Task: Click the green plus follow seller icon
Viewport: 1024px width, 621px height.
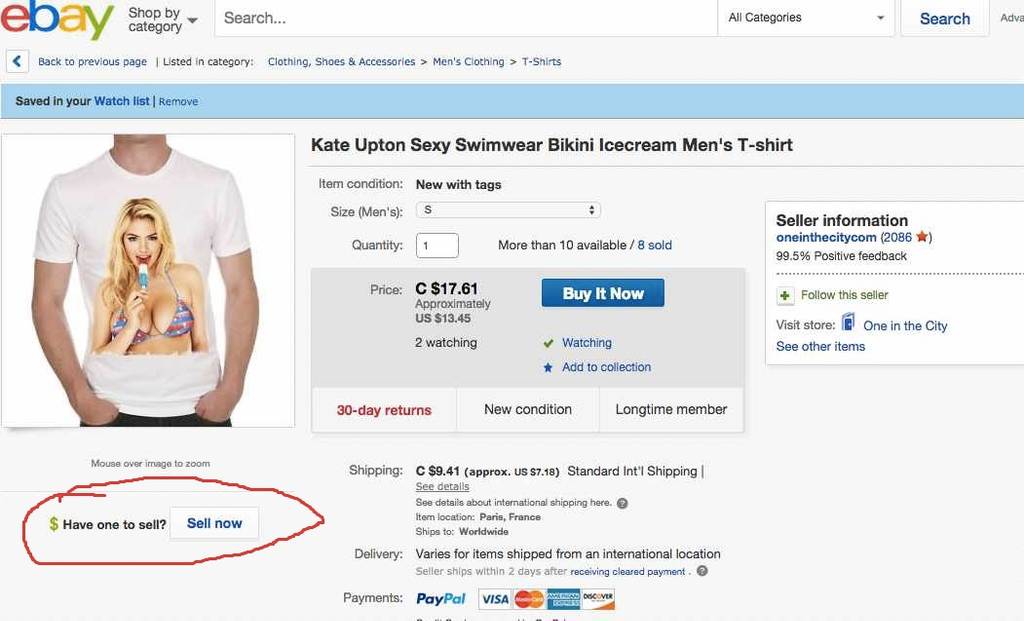Action: point(785,296)
